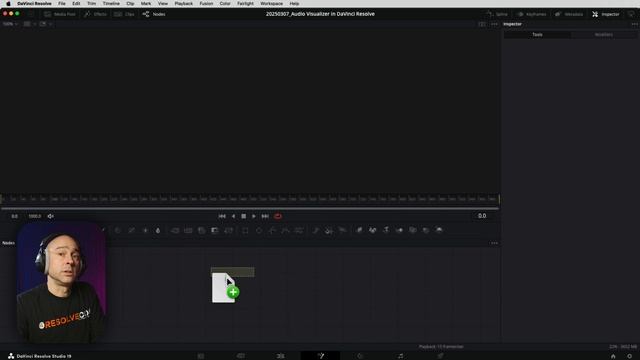Open the File menu
The image size is (640, 360).
[x=62, y=3]
